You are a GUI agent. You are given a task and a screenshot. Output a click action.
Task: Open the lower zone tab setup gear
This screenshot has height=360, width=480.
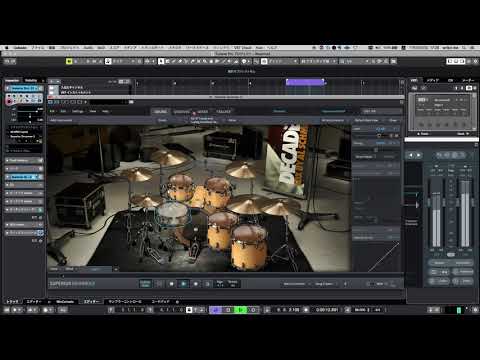[177, 302]
